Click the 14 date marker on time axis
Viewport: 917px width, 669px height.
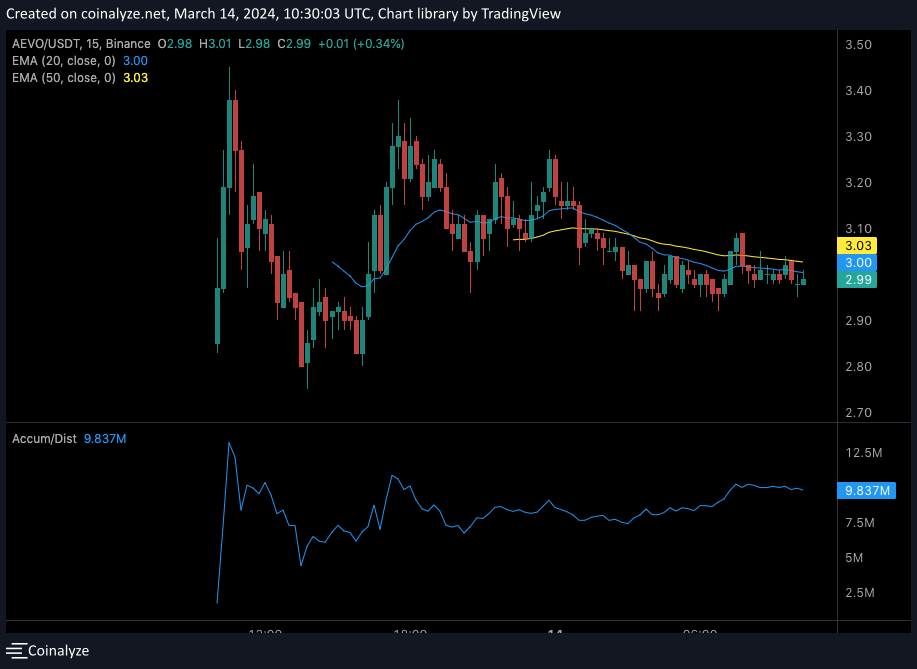(x=556, y=633)
